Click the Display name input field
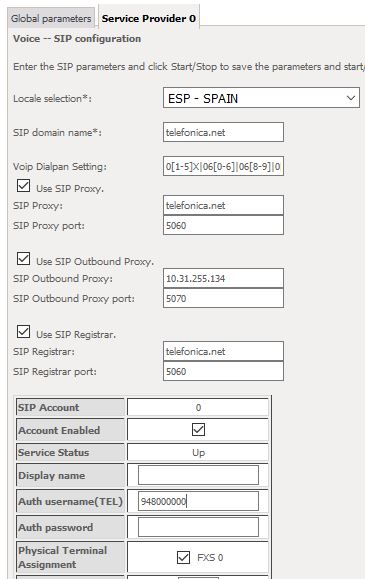Viewport: 365px width, 579px height. 198,475
